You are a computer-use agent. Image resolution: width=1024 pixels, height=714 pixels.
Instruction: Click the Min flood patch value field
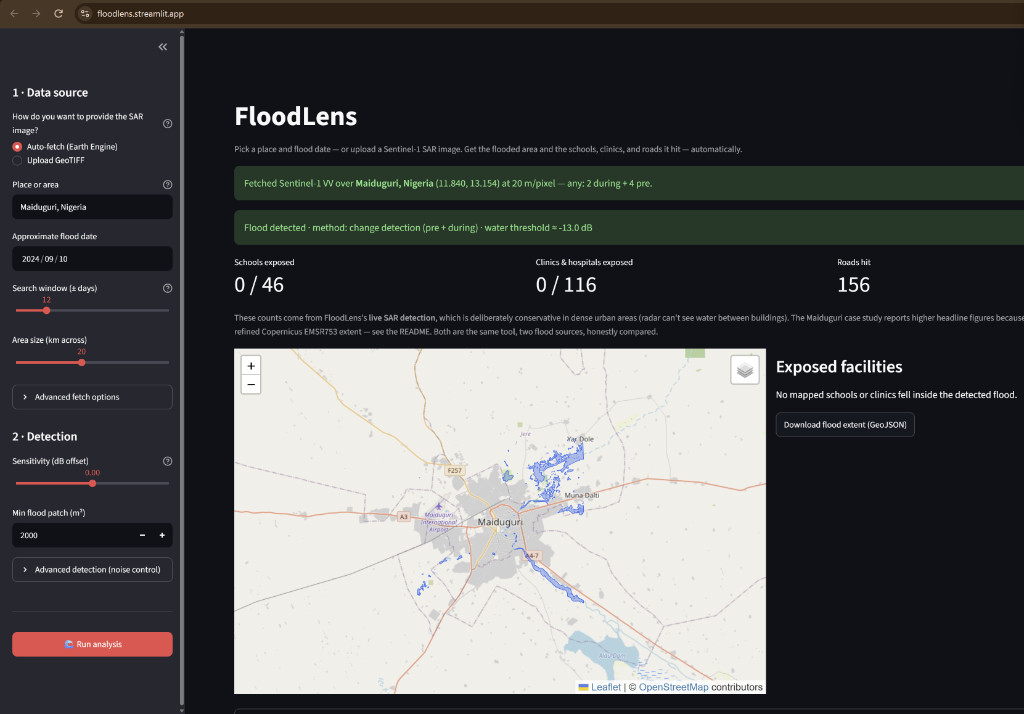click(72, 535)
